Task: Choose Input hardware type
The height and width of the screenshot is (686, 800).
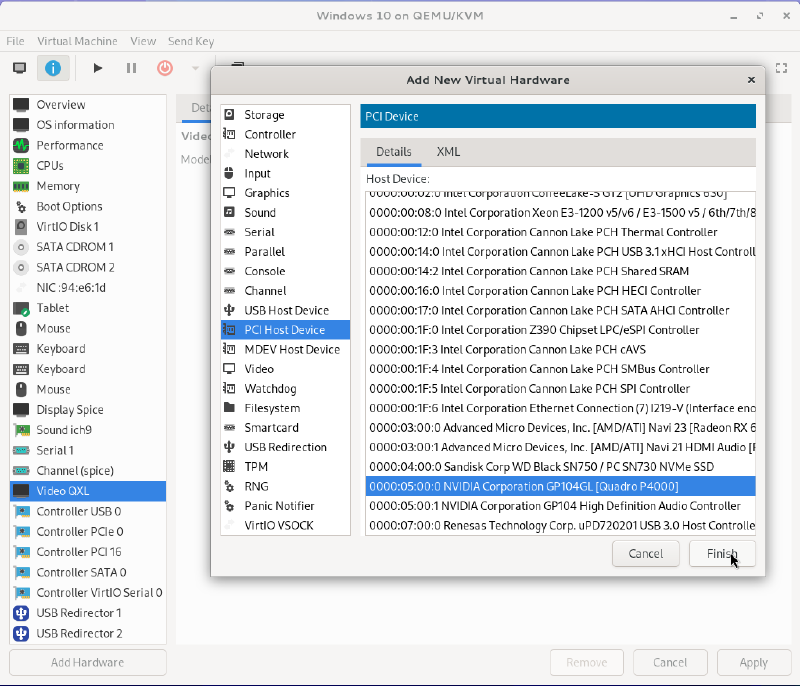Action: pos(286,173)
